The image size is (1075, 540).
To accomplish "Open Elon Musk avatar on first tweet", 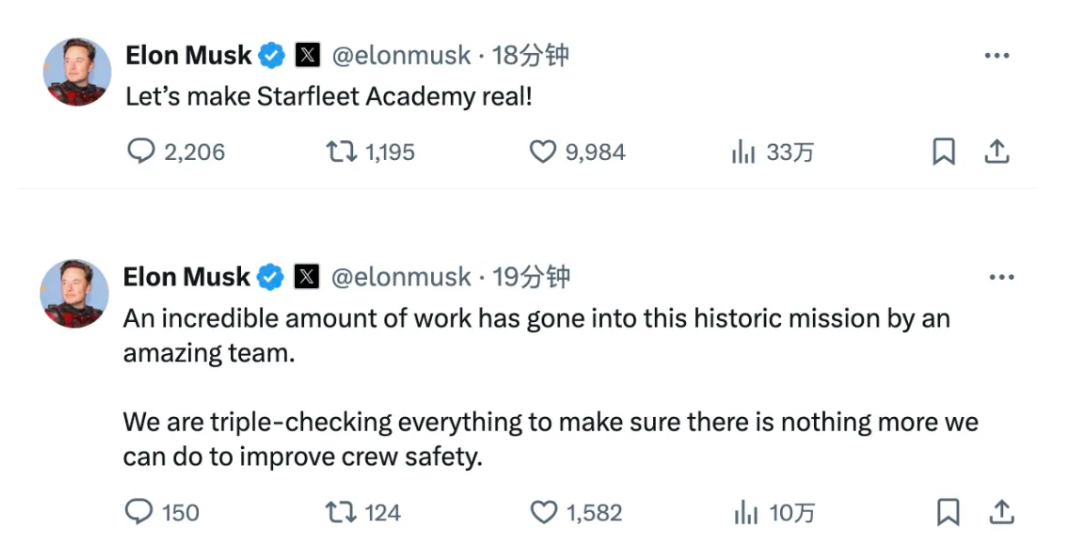I will [x=76, y=72].
